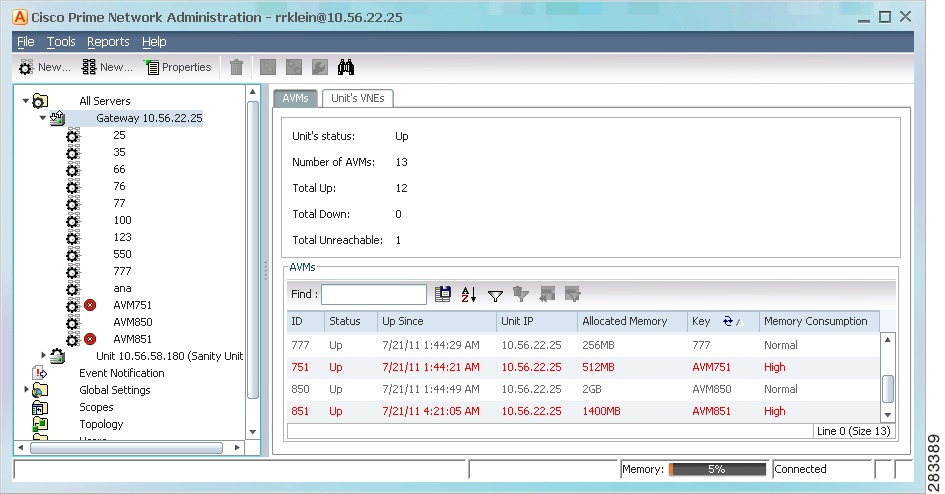
Task: Collapse the All Servers tree node
Action: pos(25,101)
